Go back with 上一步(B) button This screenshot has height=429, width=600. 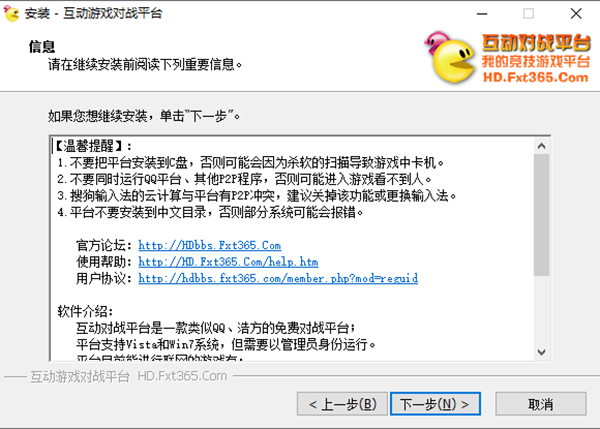tap(342, 404)
